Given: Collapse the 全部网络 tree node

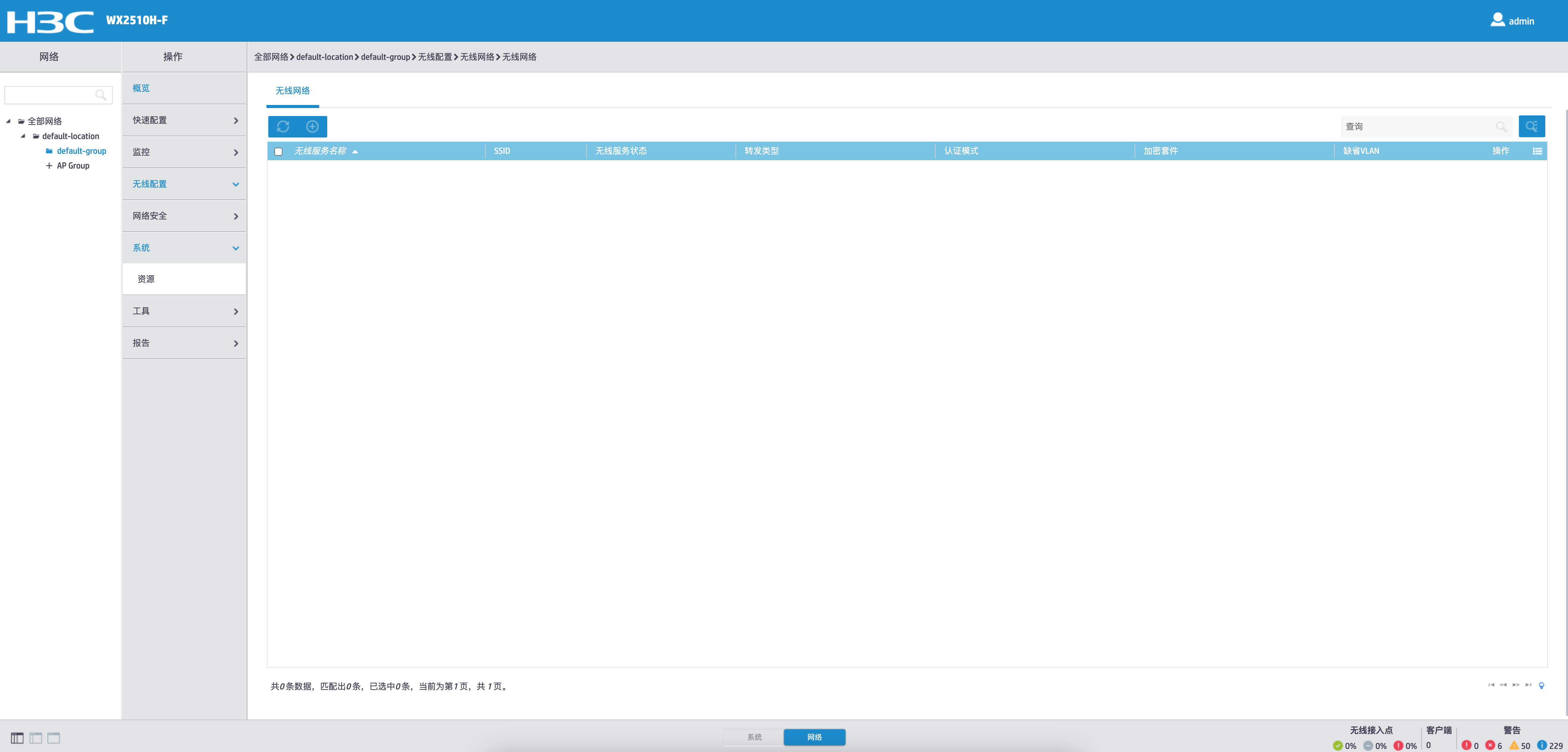Looking at the screenshot, I should [9, 121].
